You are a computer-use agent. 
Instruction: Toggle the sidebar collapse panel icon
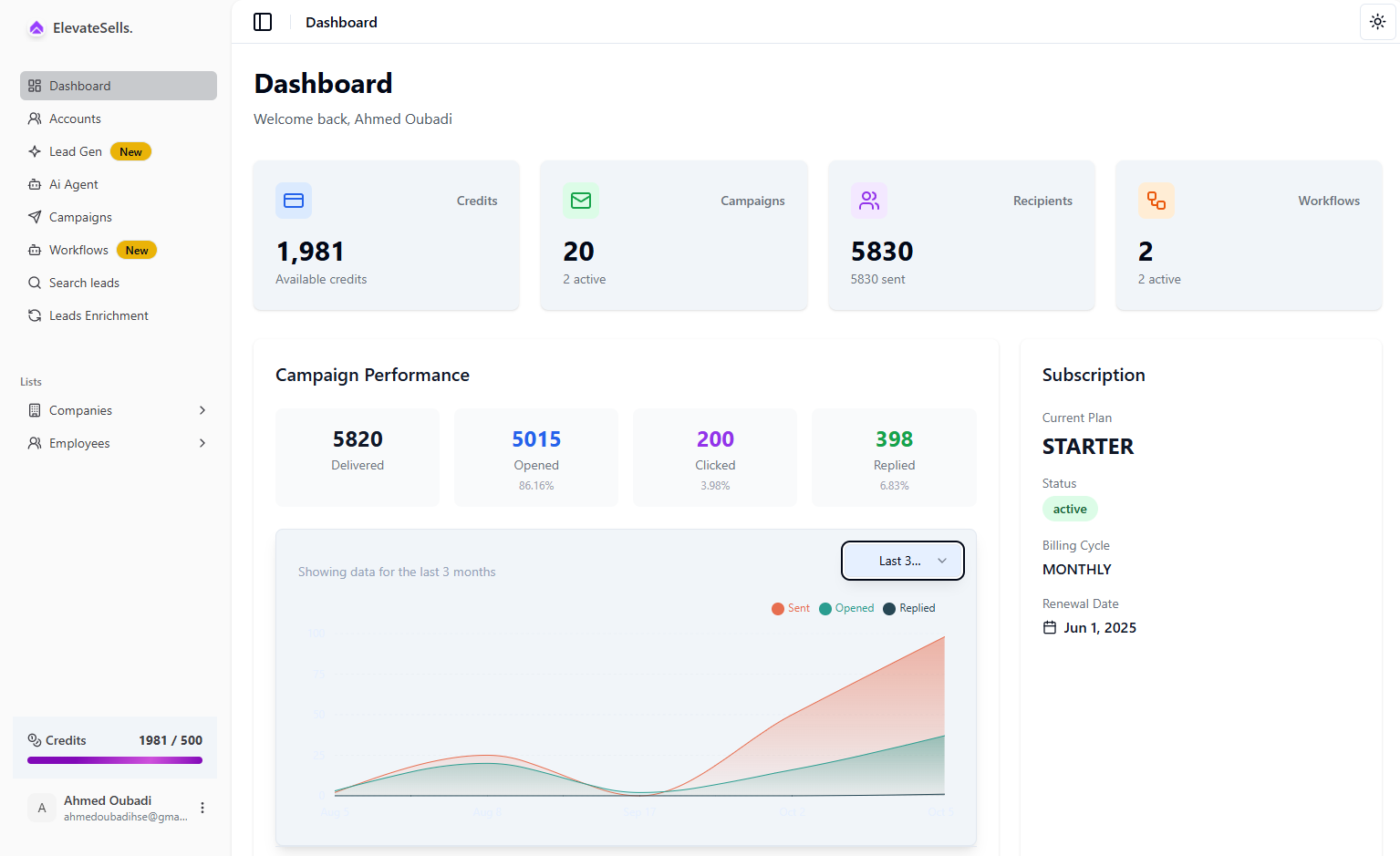(263, 22)
